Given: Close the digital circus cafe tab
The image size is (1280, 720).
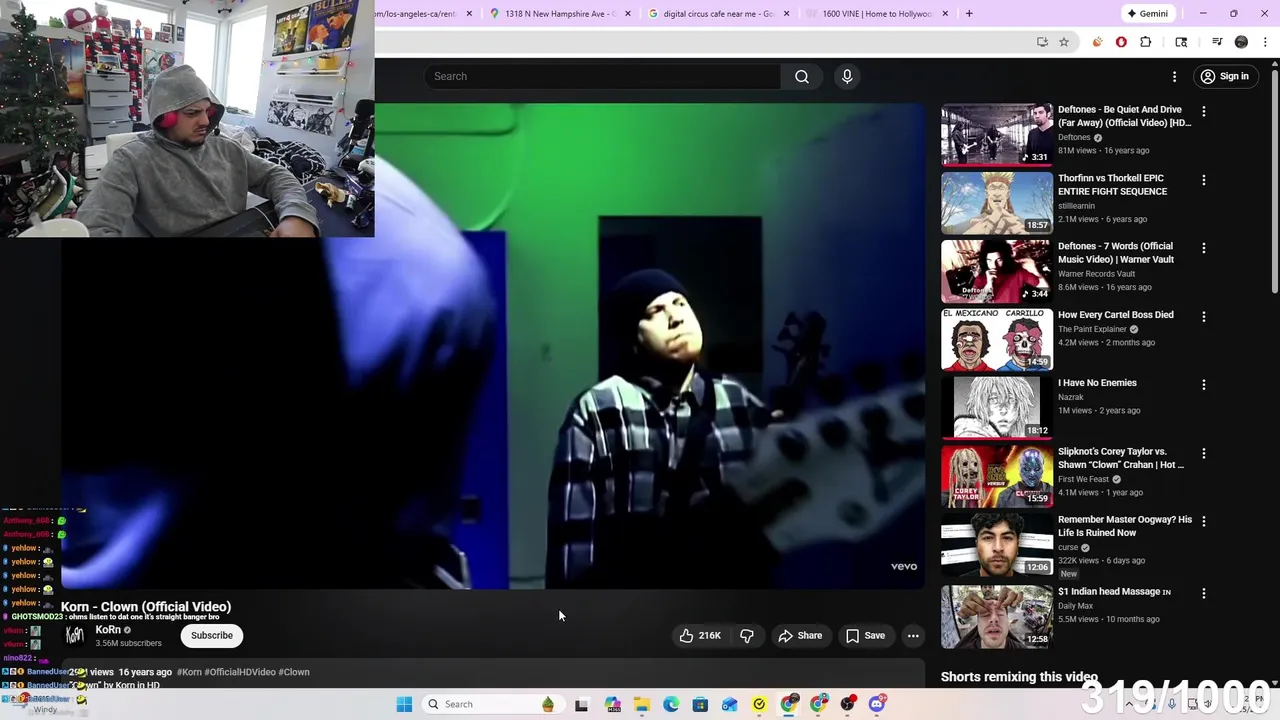Looking at the screenshot, I should (786, 14).
